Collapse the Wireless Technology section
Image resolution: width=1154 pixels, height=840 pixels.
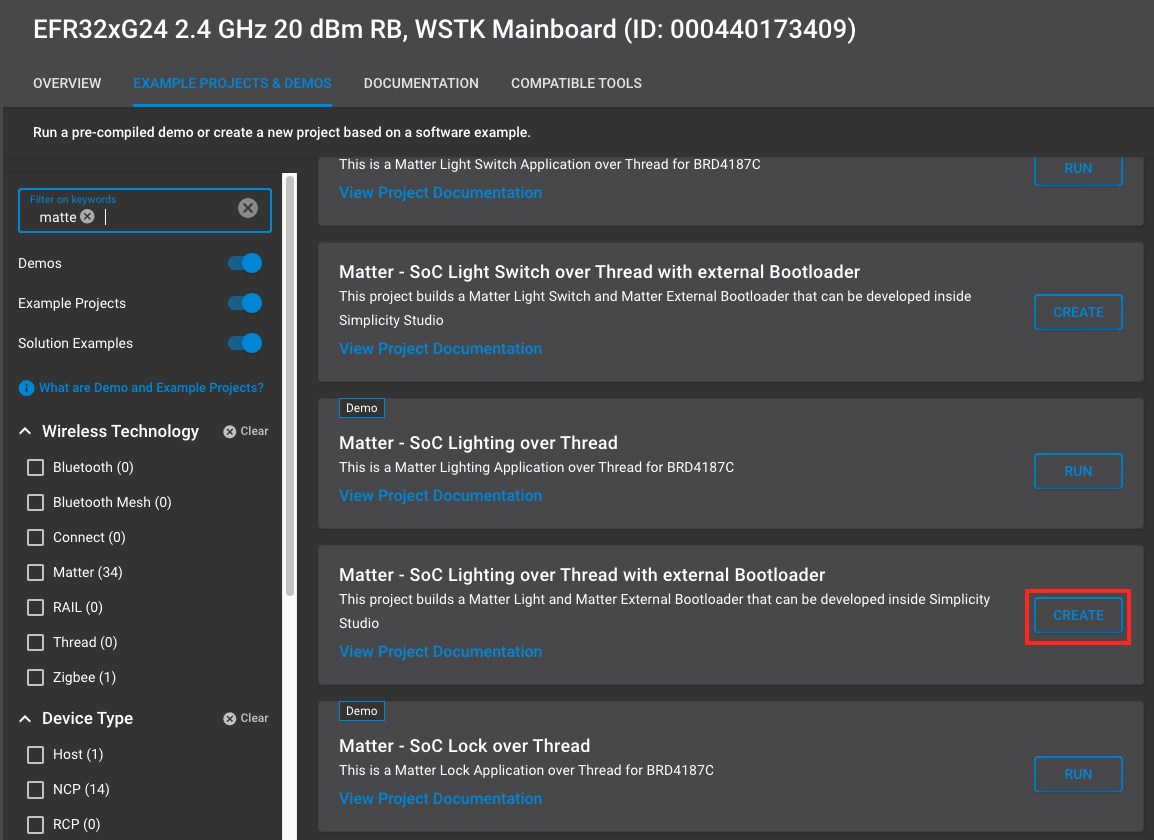[x=26, y=431]
